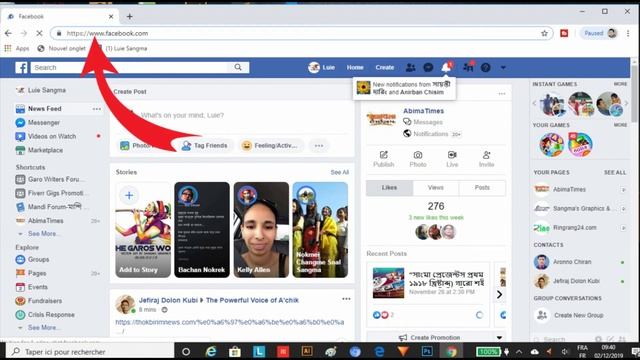640x360 pixels.
Task: View Kelly Allen's story
Action: (x=261, y=230)
